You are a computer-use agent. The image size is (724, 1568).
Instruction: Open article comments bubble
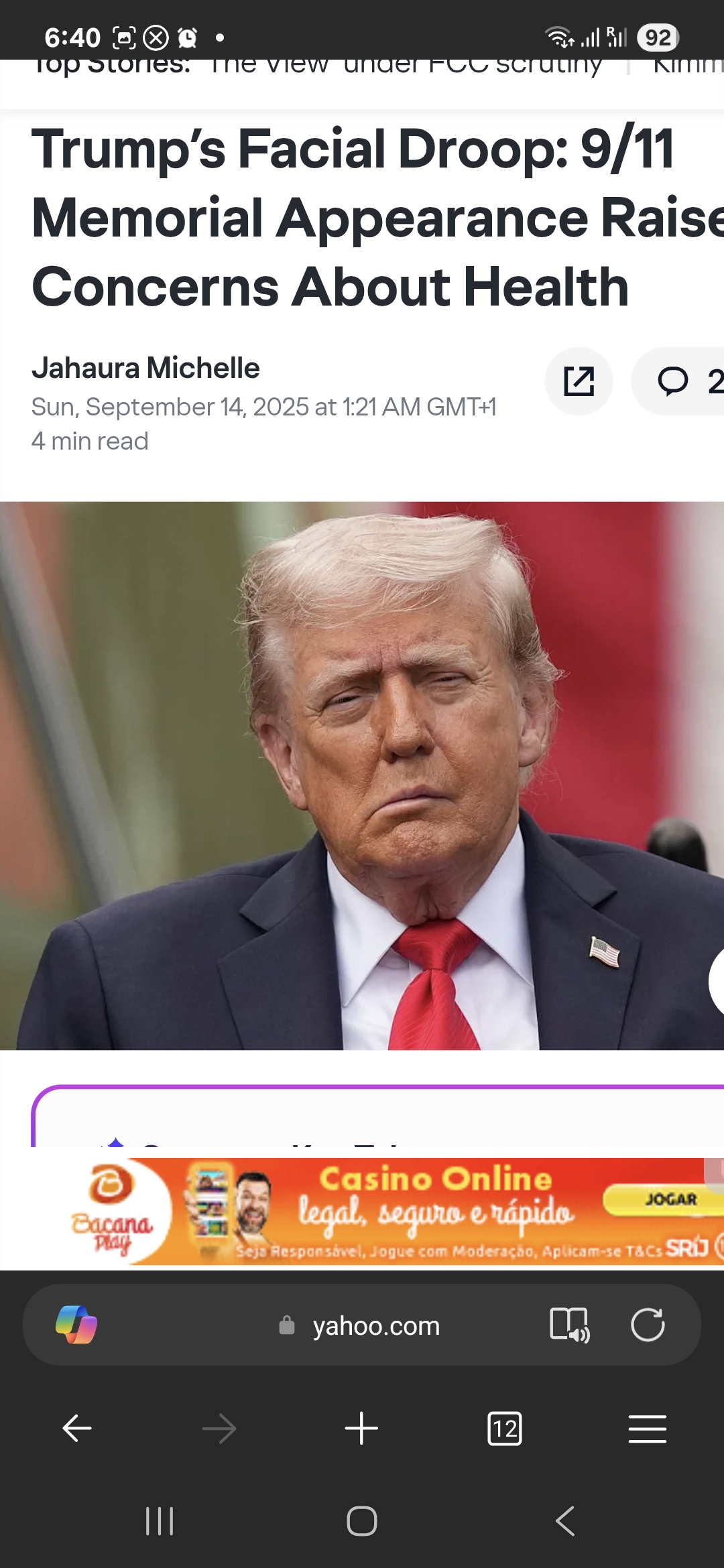click(x=677, y=381)
